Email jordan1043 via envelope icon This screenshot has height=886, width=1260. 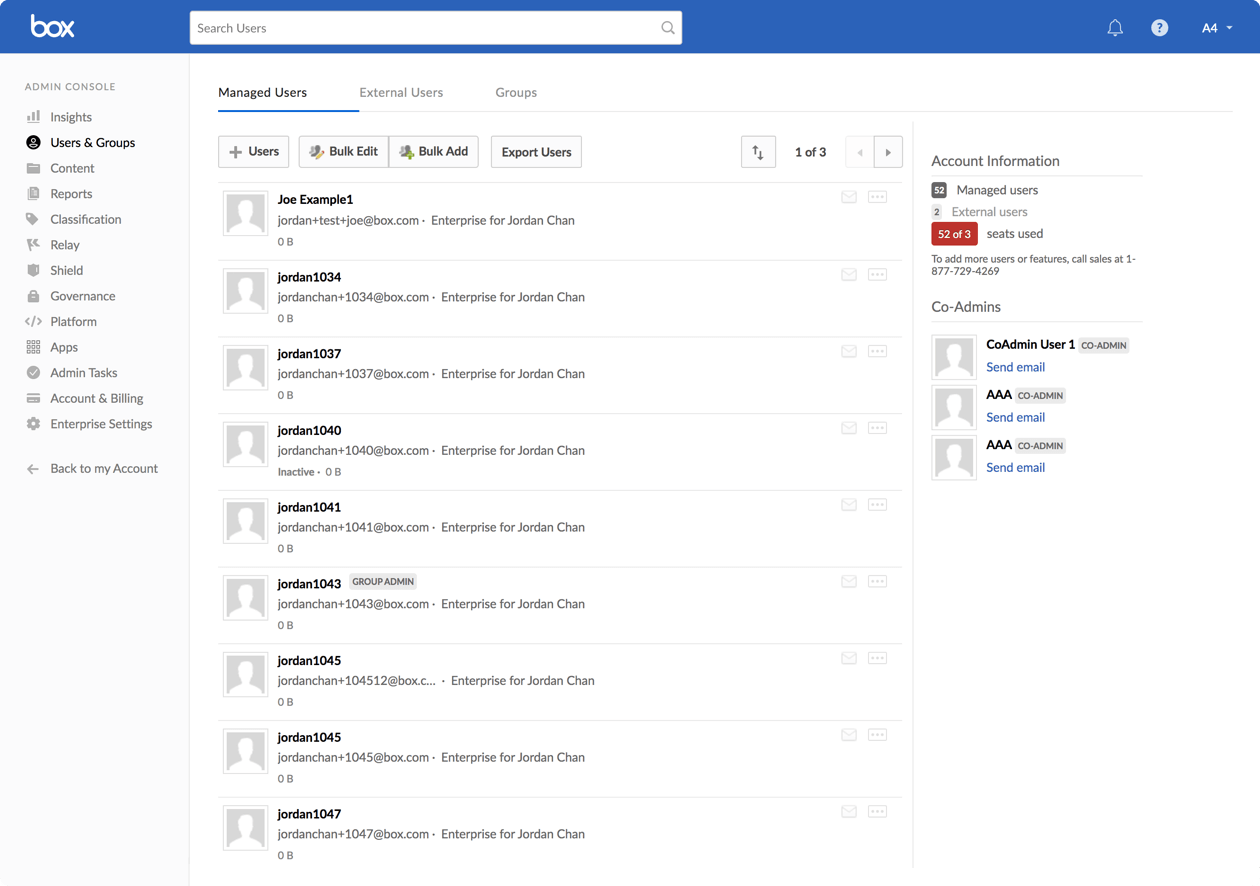849,581
